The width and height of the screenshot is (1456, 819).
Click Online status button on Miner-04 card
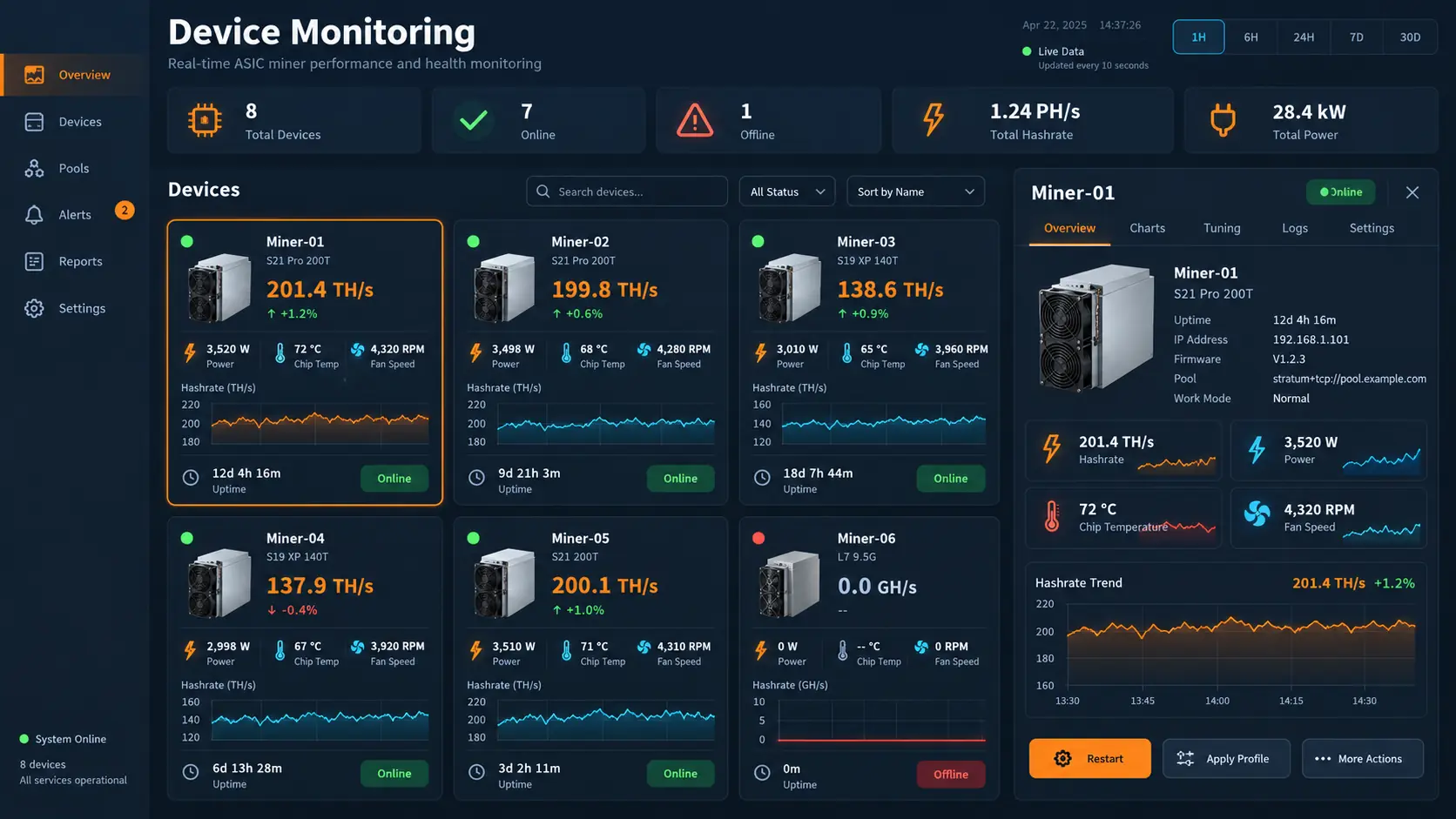(x=394, y=774)
